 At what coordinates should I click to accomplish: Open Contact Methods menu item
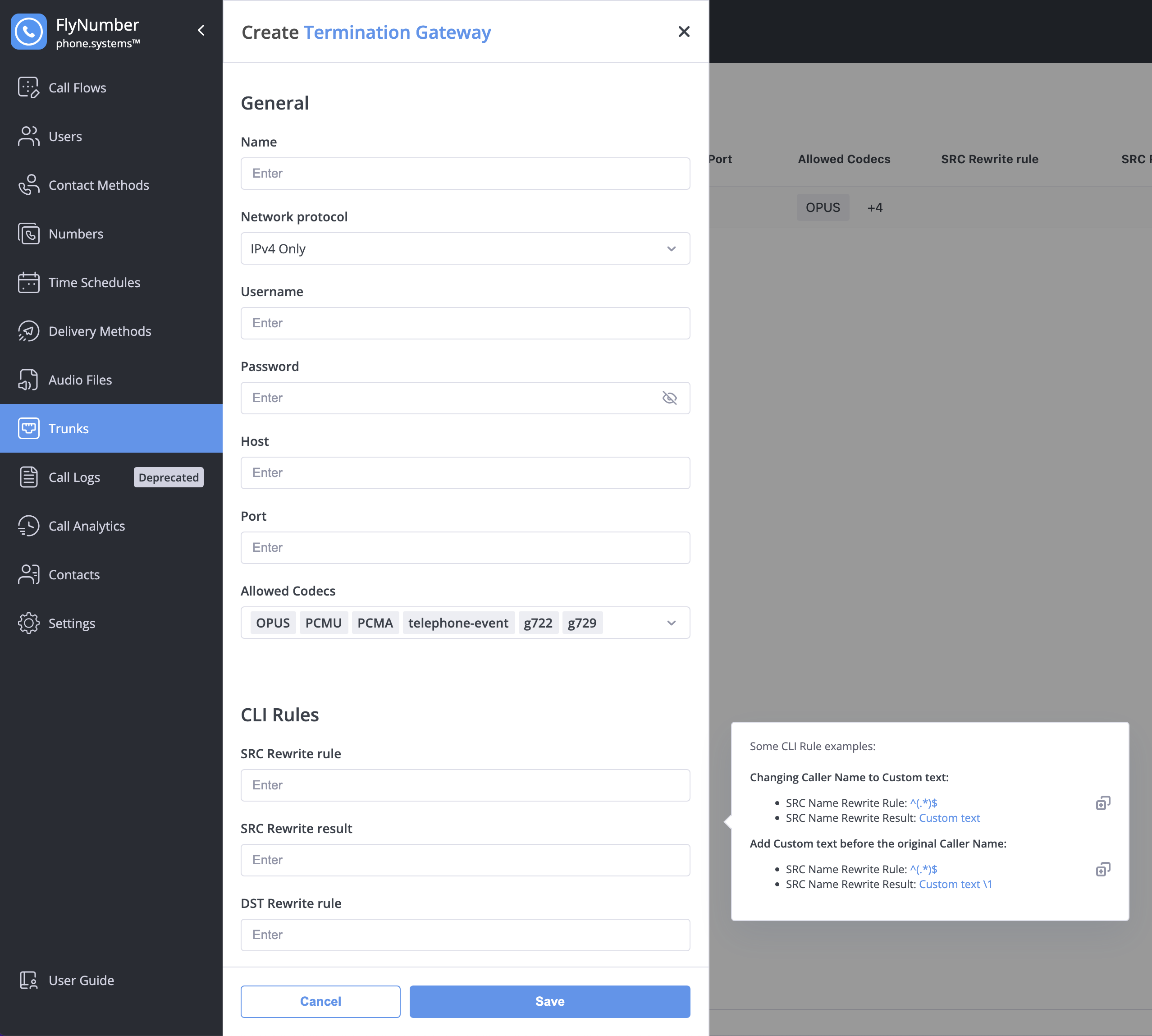(111, 185)
